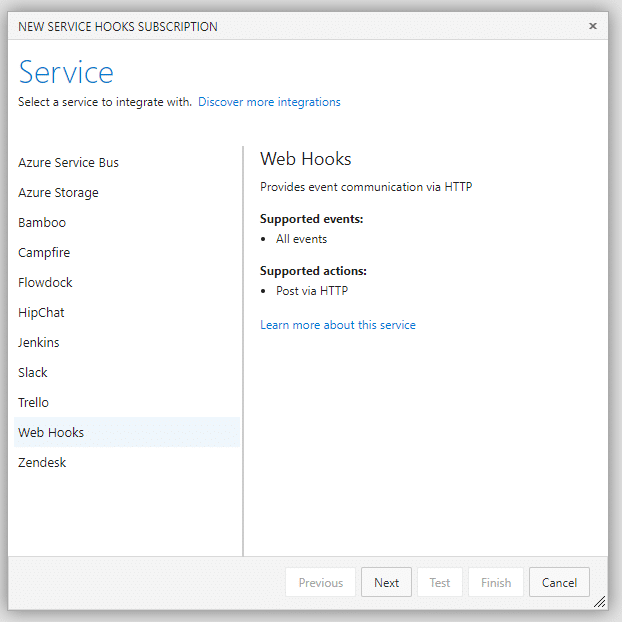Select Jenkins in the service list
This screenshot has height=622, width=622.
tap(127, 342)
